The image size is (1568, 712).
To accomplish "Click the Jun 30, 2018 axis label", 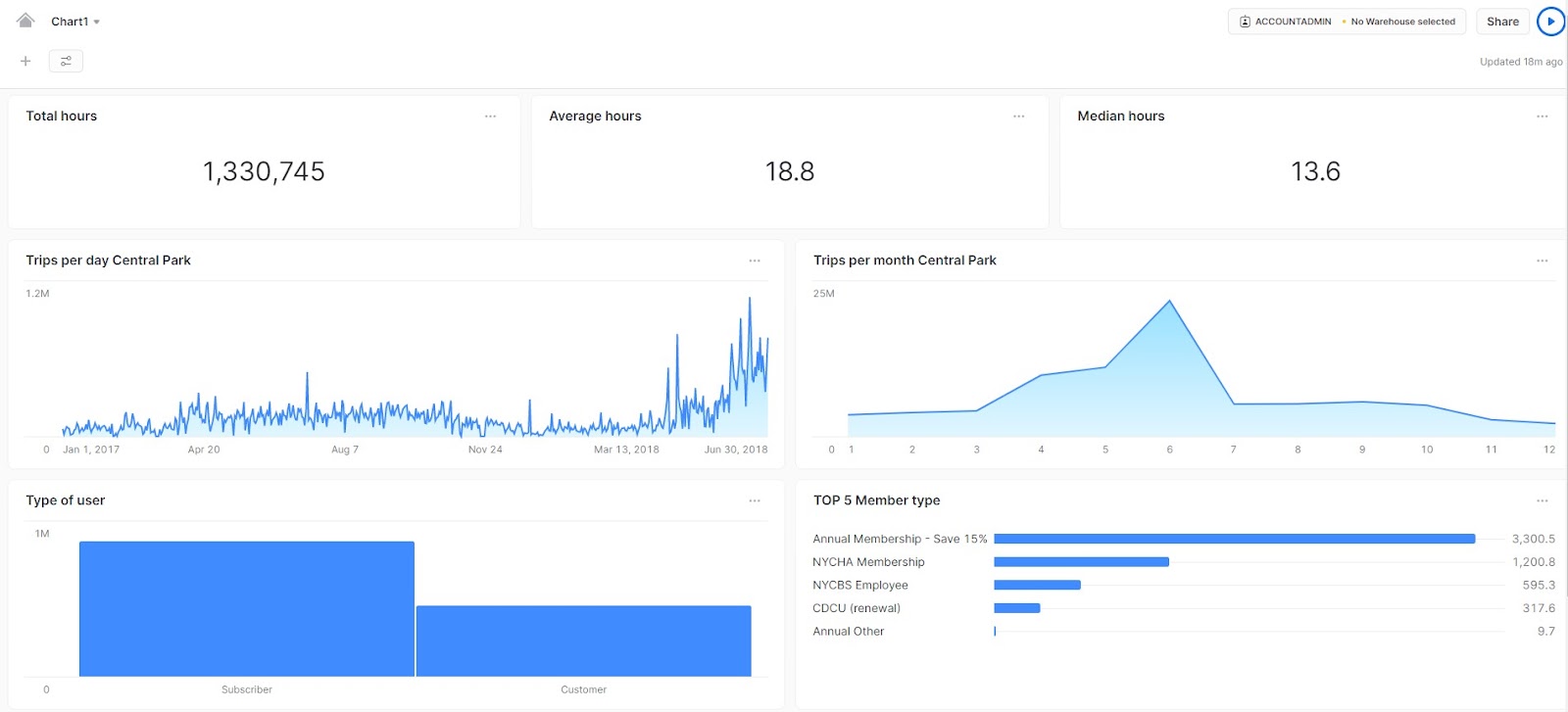I will coord(736,450).
